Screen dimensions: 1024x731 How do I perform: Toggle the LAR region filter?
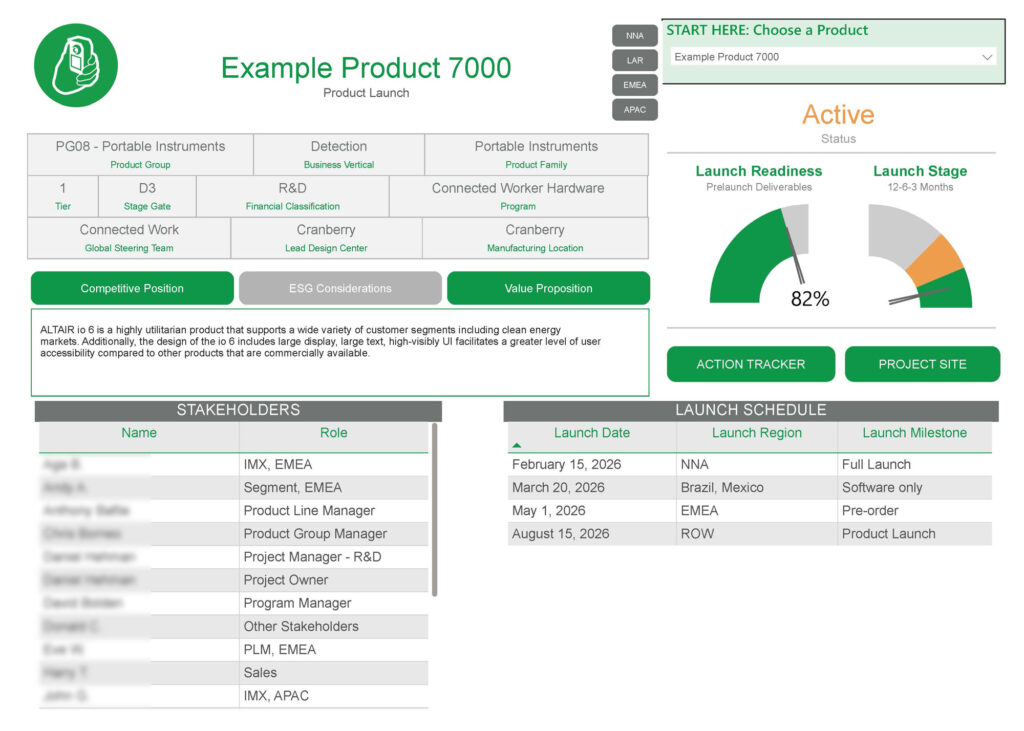tap(634, 60)
